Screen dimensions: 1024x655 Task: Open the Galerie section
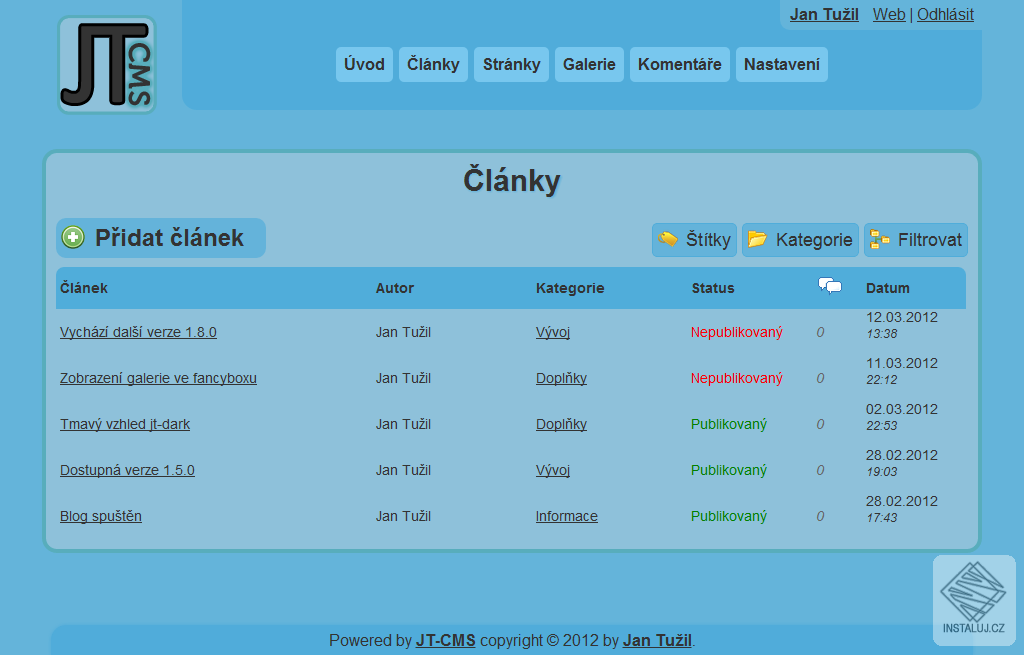[x=589, y=65]
